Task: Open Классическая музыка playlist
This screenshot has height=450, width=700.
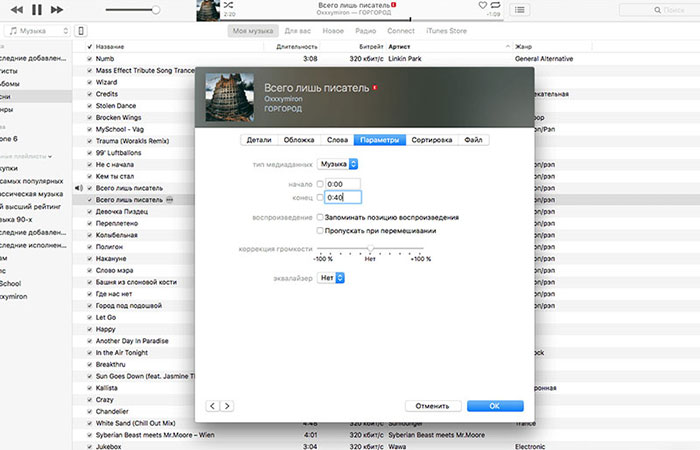Action: coord(31,194)
